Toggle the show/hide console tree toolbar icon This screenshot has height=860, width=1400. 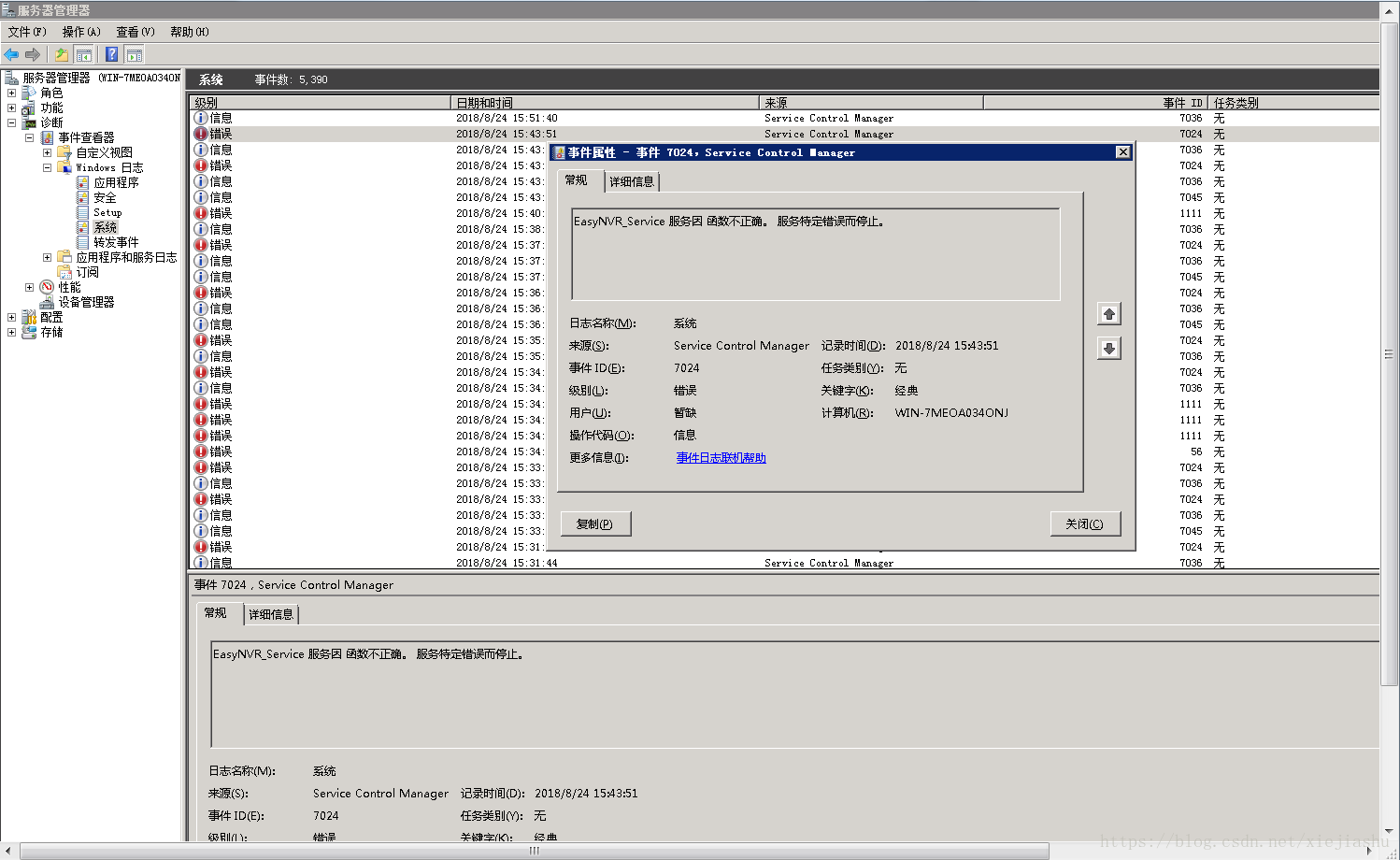[84, 54]
